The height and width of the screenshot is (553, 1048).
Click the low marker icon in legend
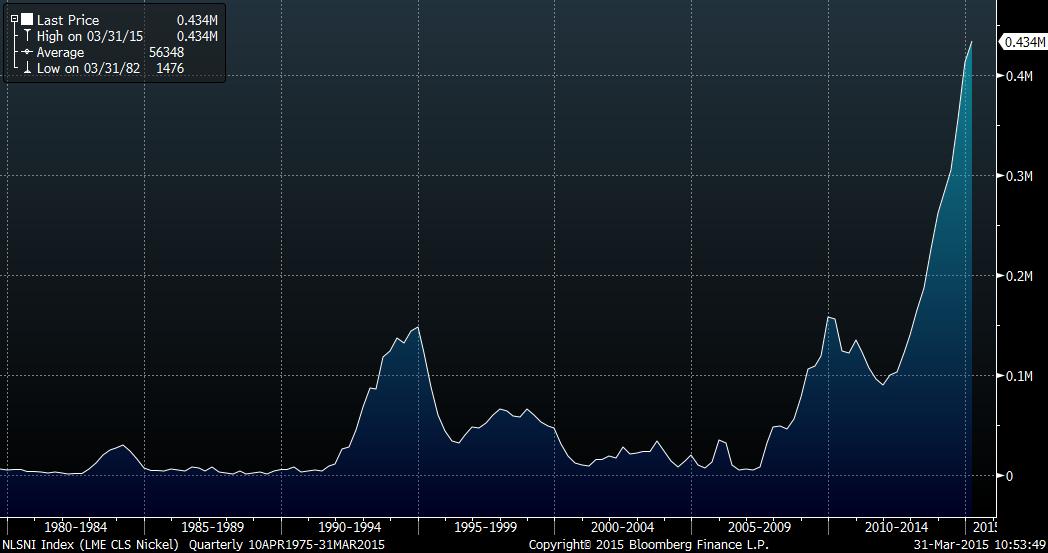(27, 68)
